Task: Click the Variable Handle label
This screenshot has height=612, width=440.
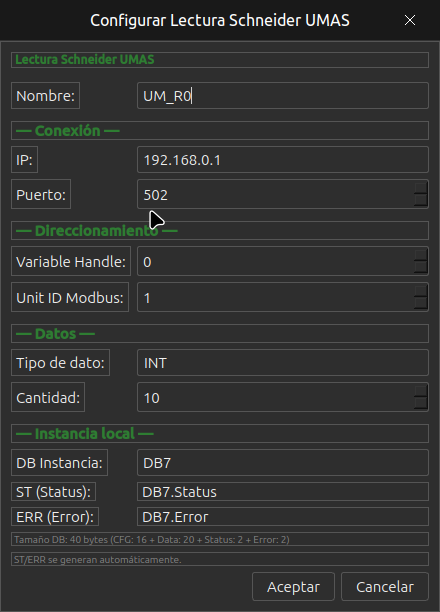Action: click(71, 261)
